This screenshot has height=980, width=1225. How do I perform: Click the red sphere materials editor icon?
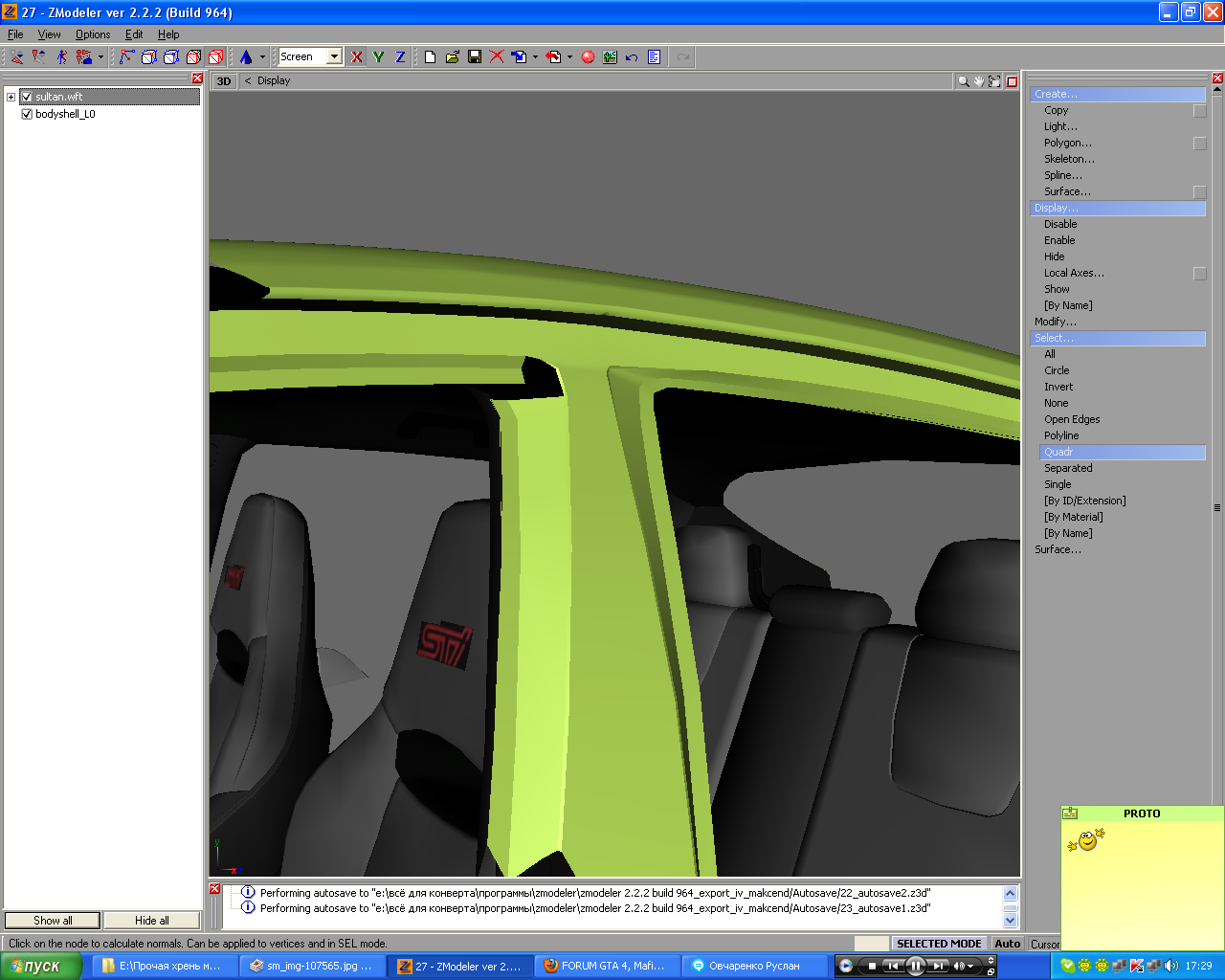tap(588, 57)
